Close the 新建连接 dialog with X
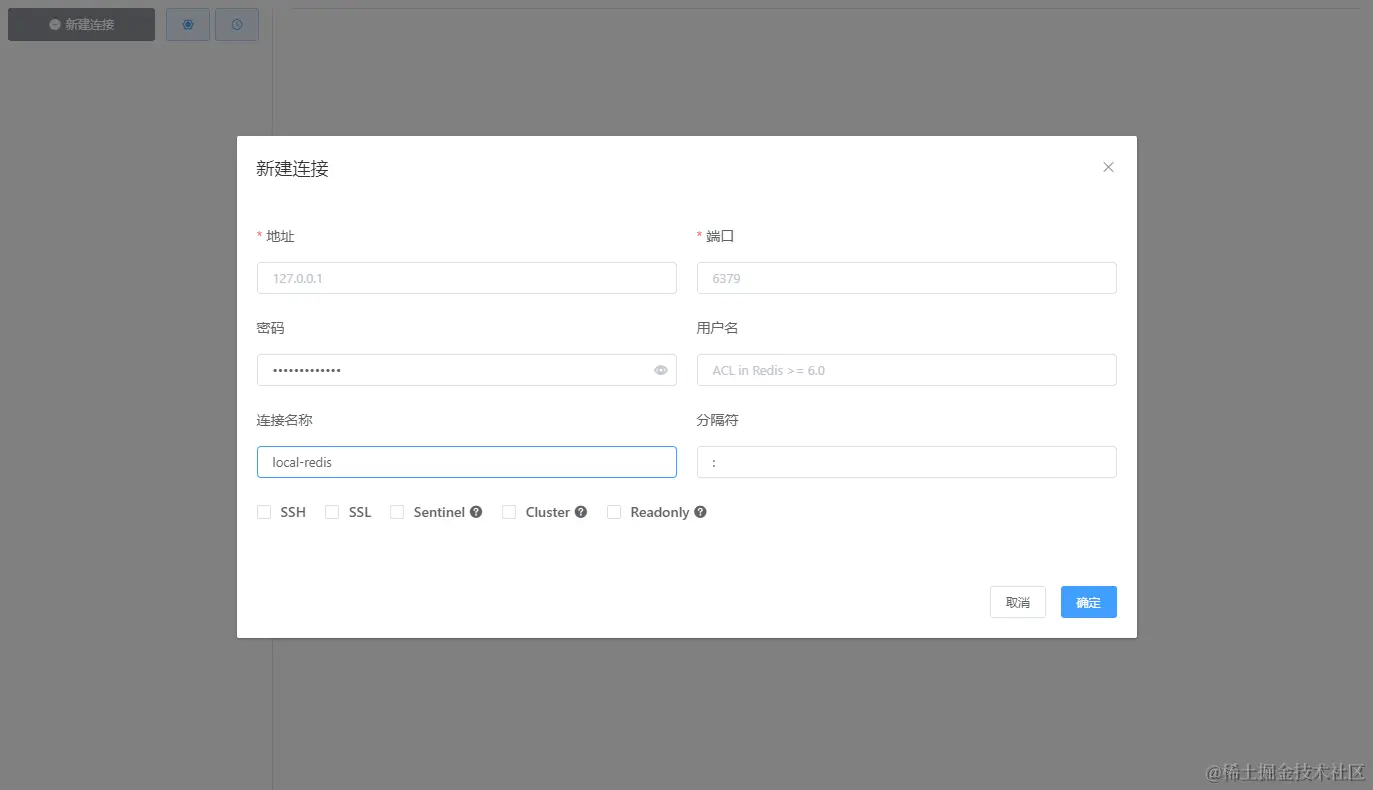The width and height of the screenshot is (1373, 790). click(x=1108, y=167)
